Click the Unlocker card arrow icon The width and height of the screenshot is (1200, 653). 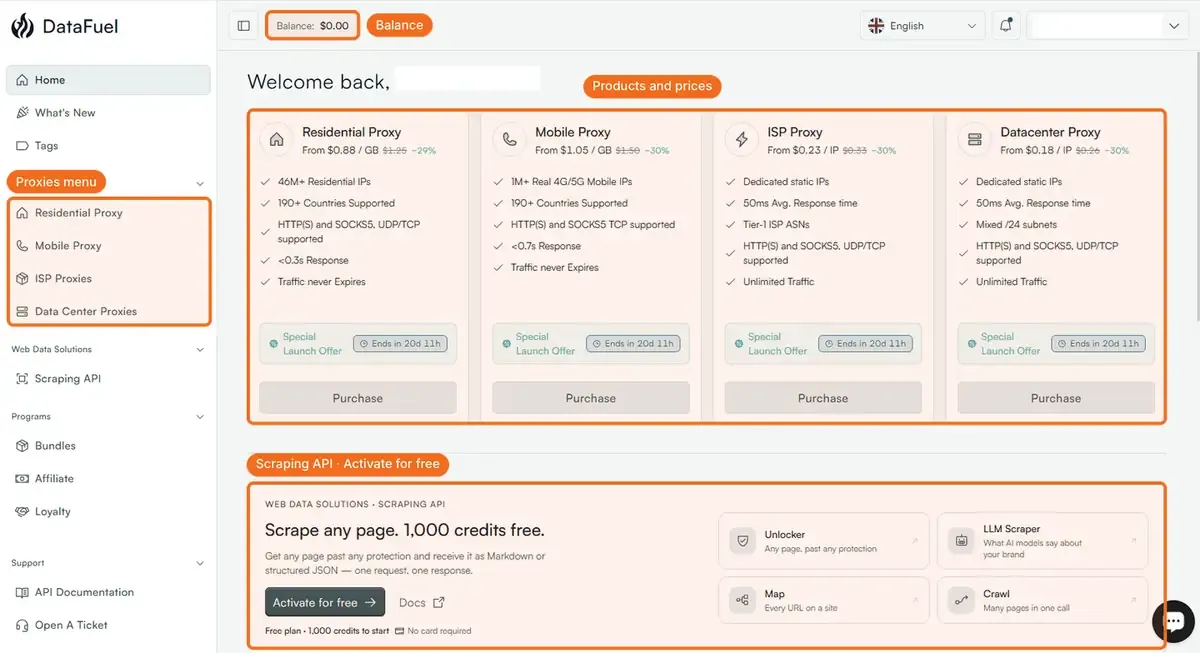[x=914, y=541]
